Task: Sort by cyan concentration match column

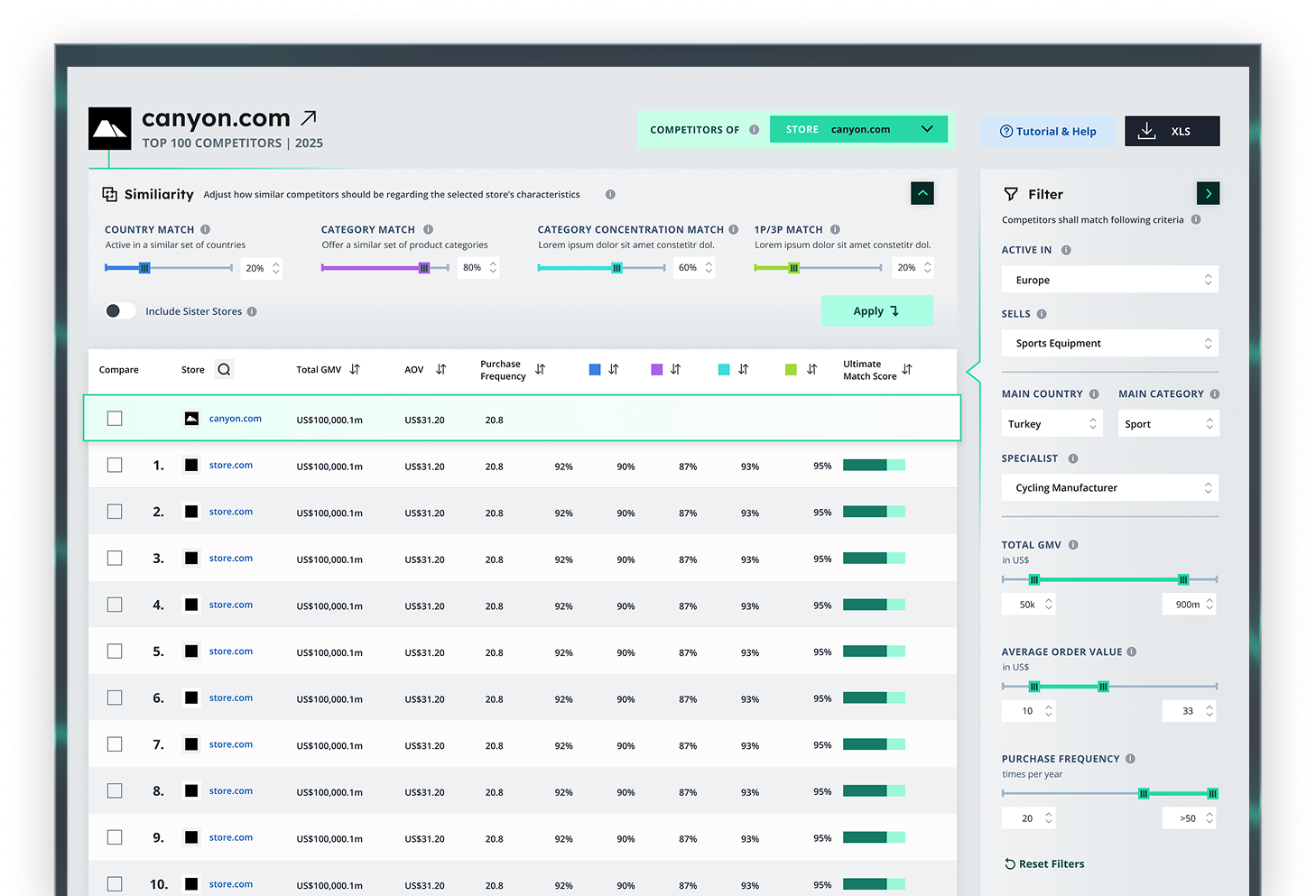Action: coord(743,369)
